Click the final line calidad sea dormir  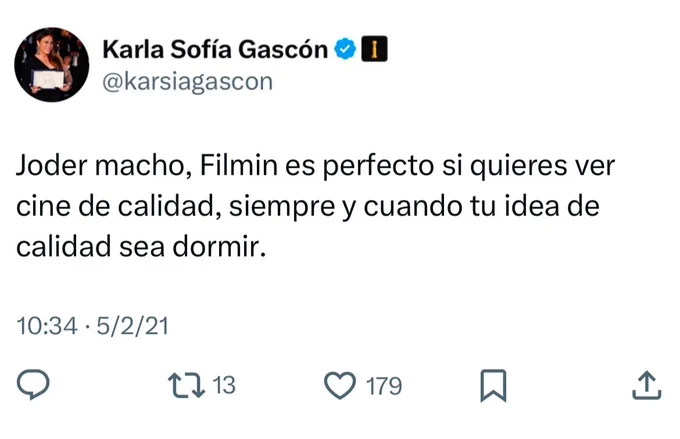[x=141, y=246]
